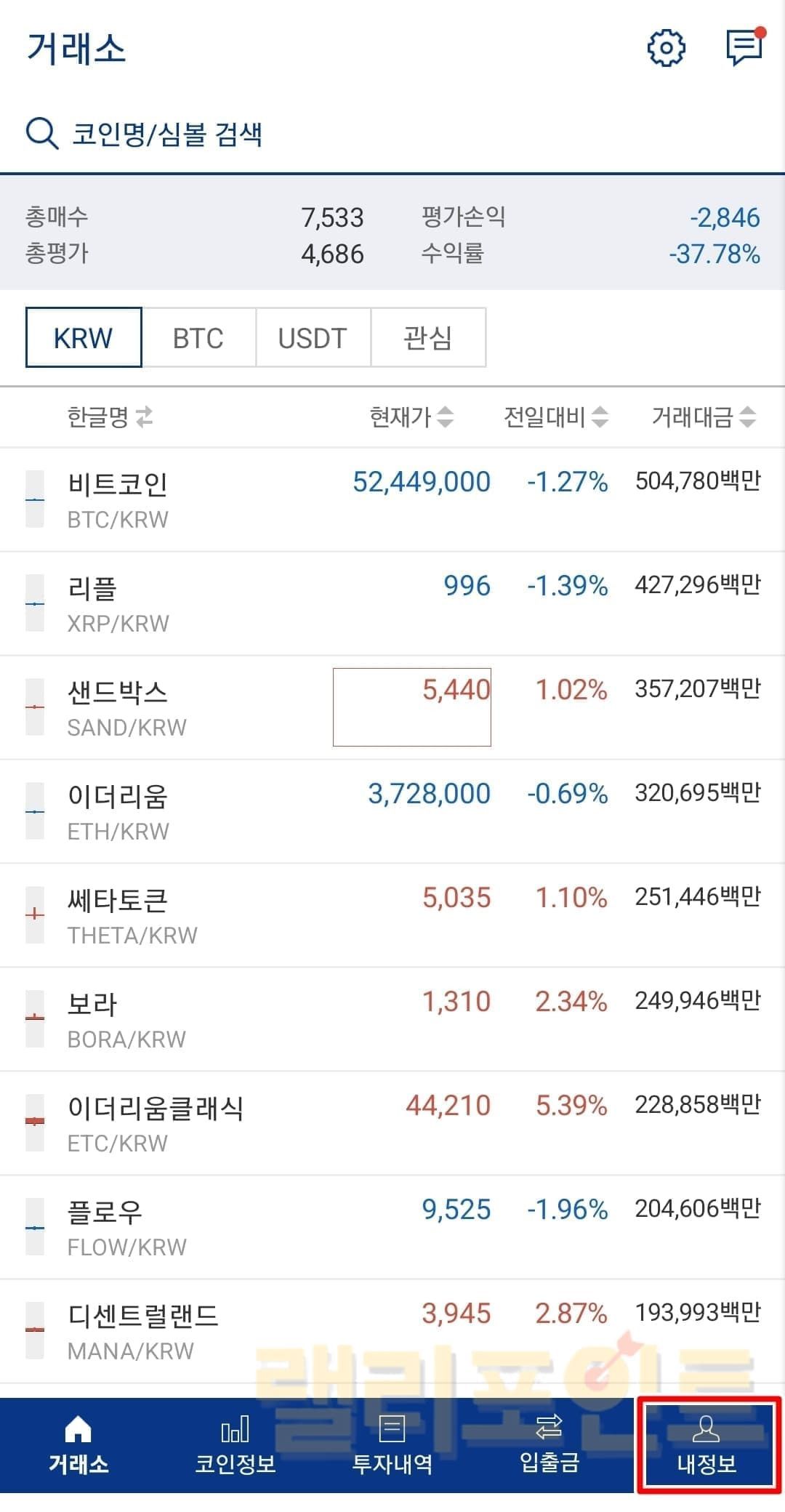The image size is (785, 1512).
Task: Select the 관심 favorites tab
Action: coord(427,338)
